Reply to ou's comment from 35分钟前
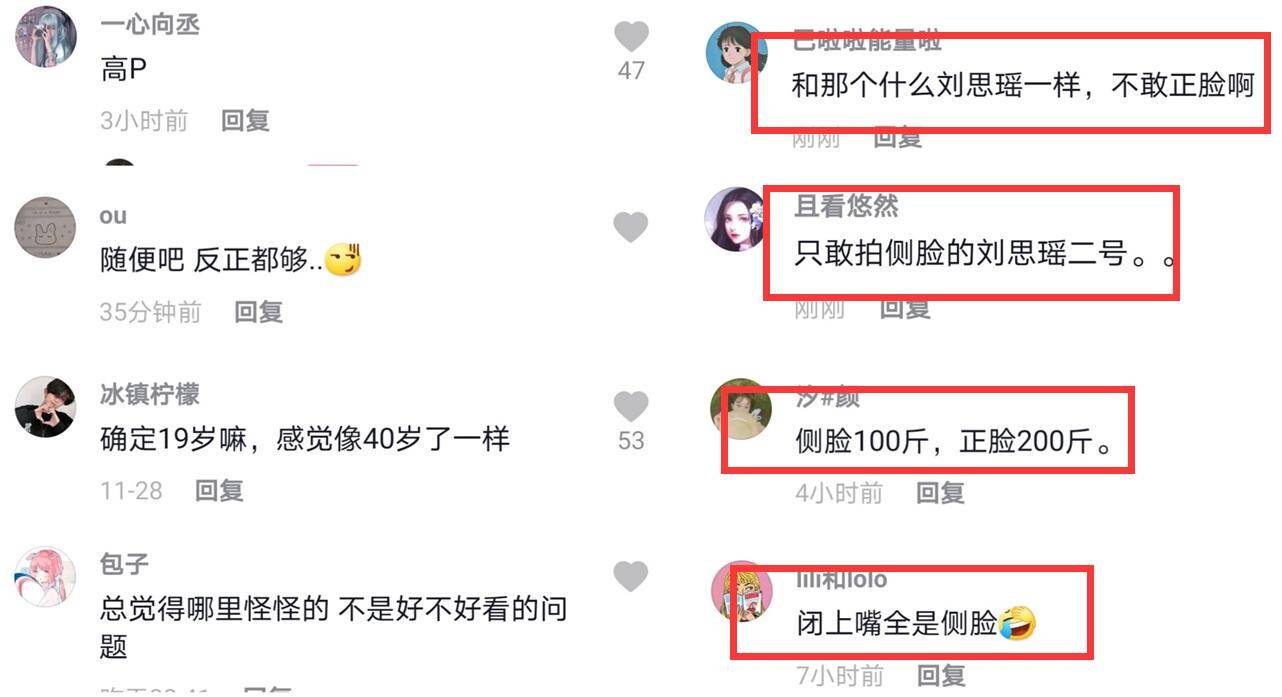 [259, 311]
